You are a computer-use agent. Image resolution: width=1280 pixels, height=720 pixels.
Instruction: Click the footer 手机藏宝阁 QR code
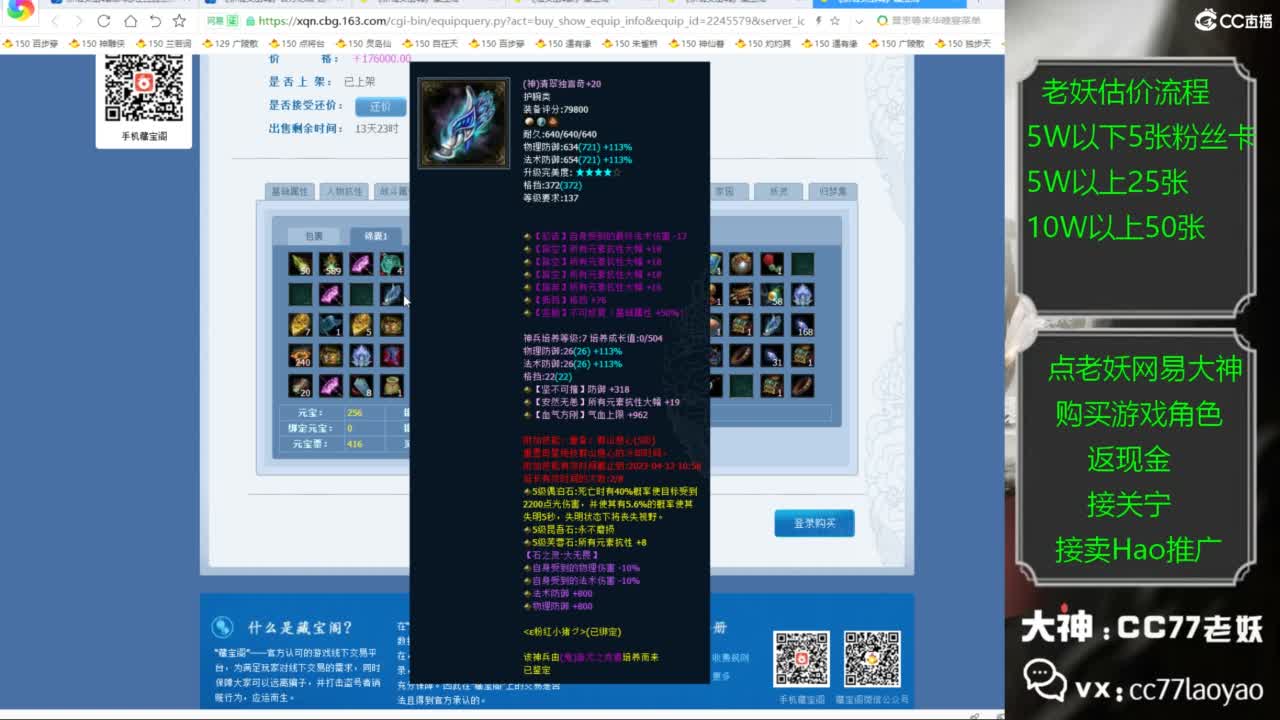(x=801, y=659)
